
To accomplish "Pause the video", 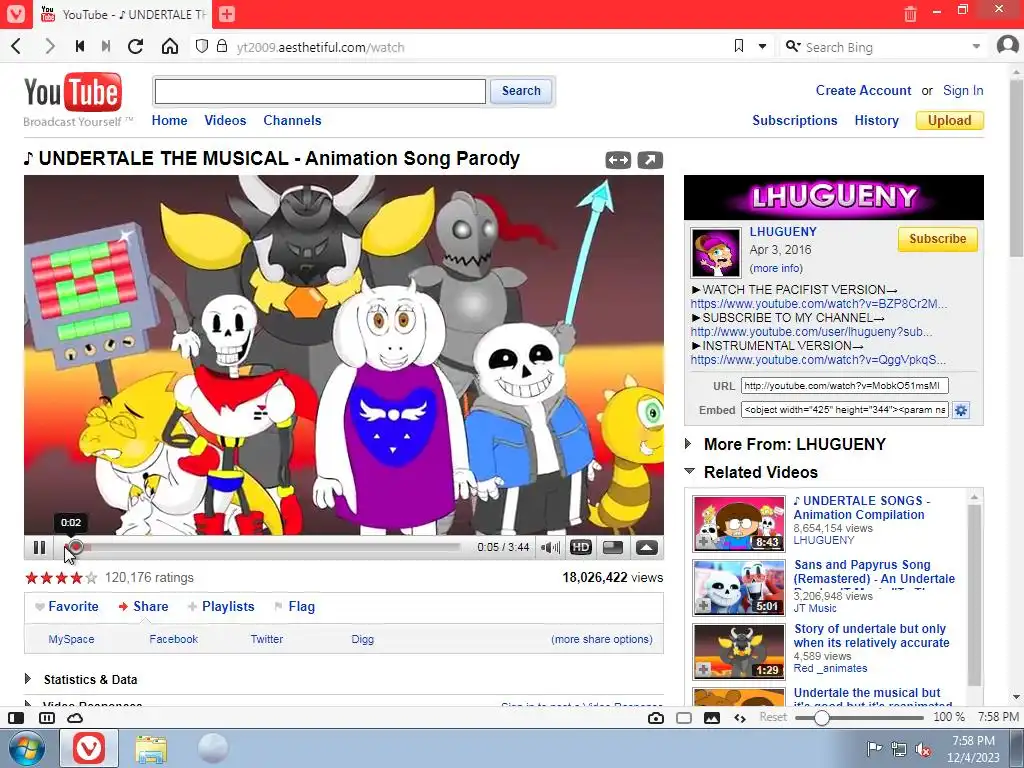I will [x=39, y=547].
